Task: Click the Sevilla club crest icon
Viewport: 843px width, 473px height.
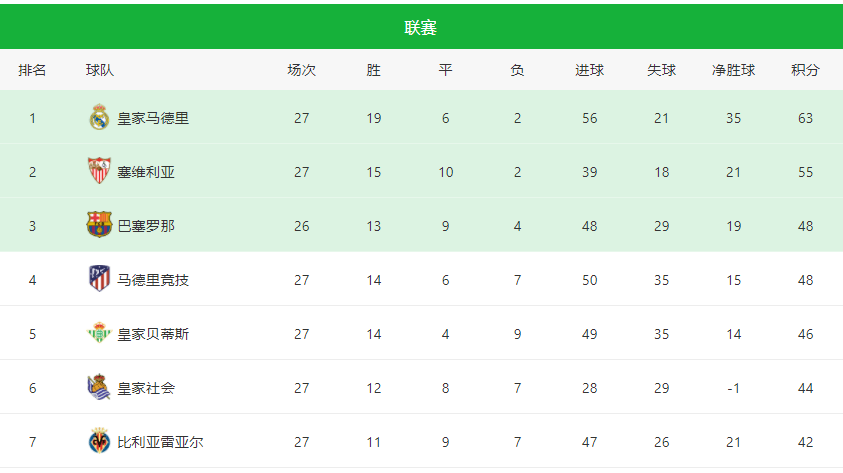Action: [x=99, y=171]
